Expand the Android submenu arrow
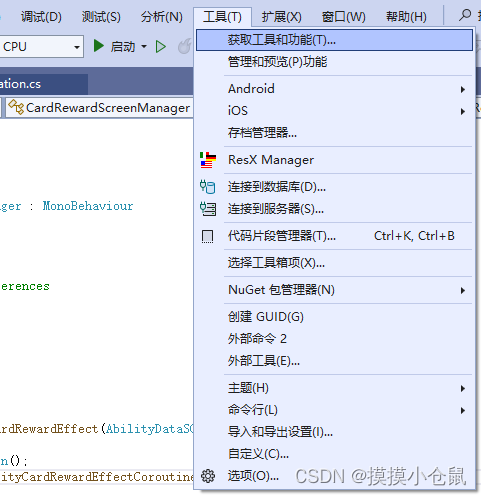The image size is (481, 495). (463, 89)
